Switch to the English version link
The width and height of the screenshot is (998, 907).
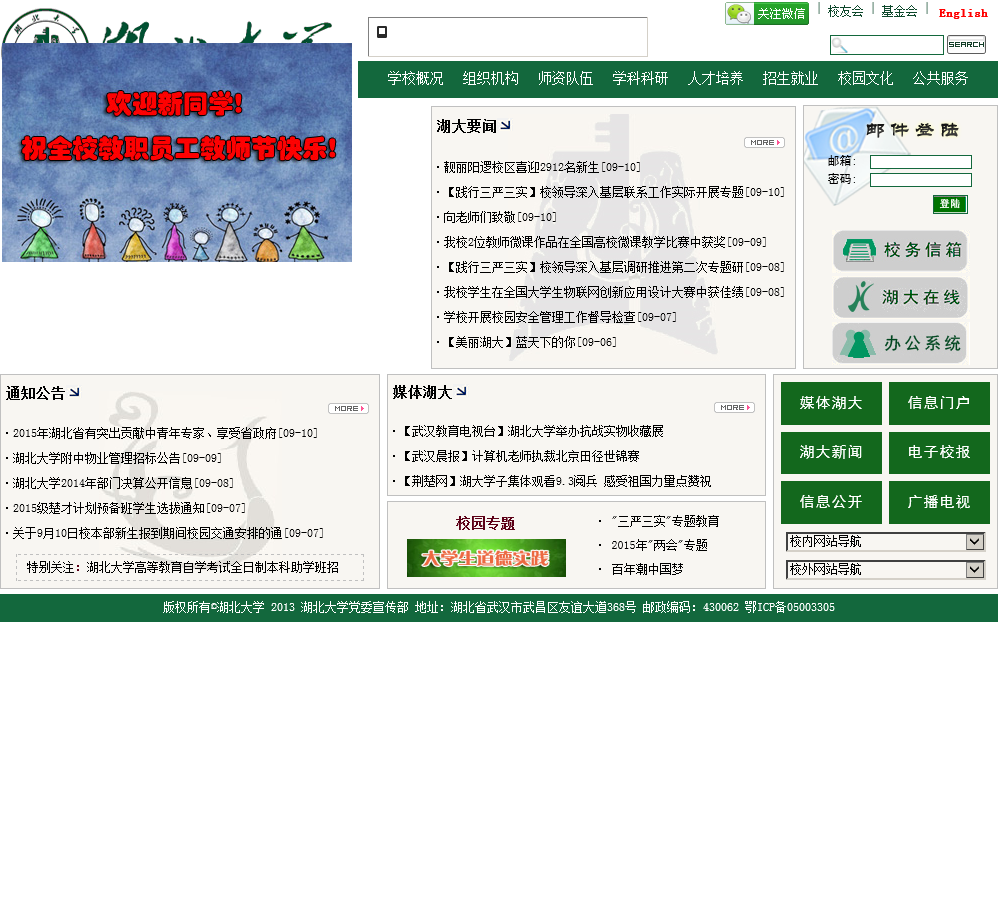[x=963, y=13]
